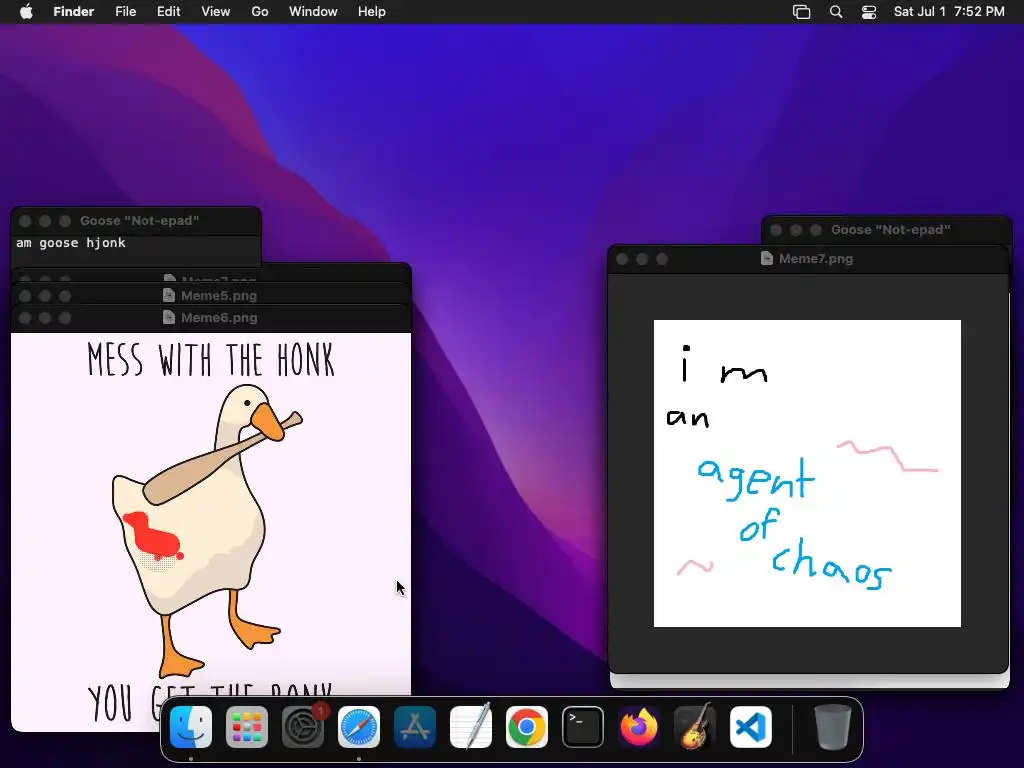The height and width of the screenshot is (768, 1024).
Task: Close the Meme5.png window
Action: [x=25, y=296]
